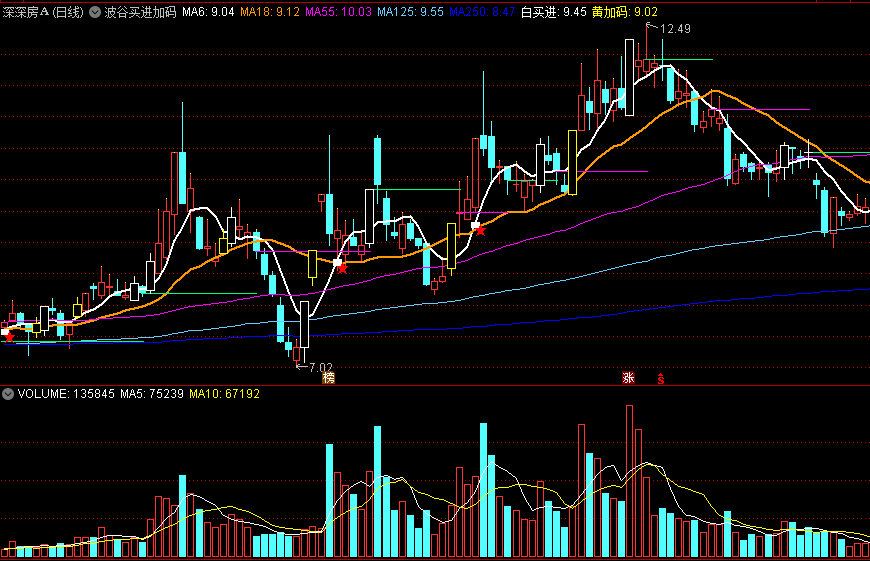
Task: Click the 7.02 low price label
Action: coord(321,367)
